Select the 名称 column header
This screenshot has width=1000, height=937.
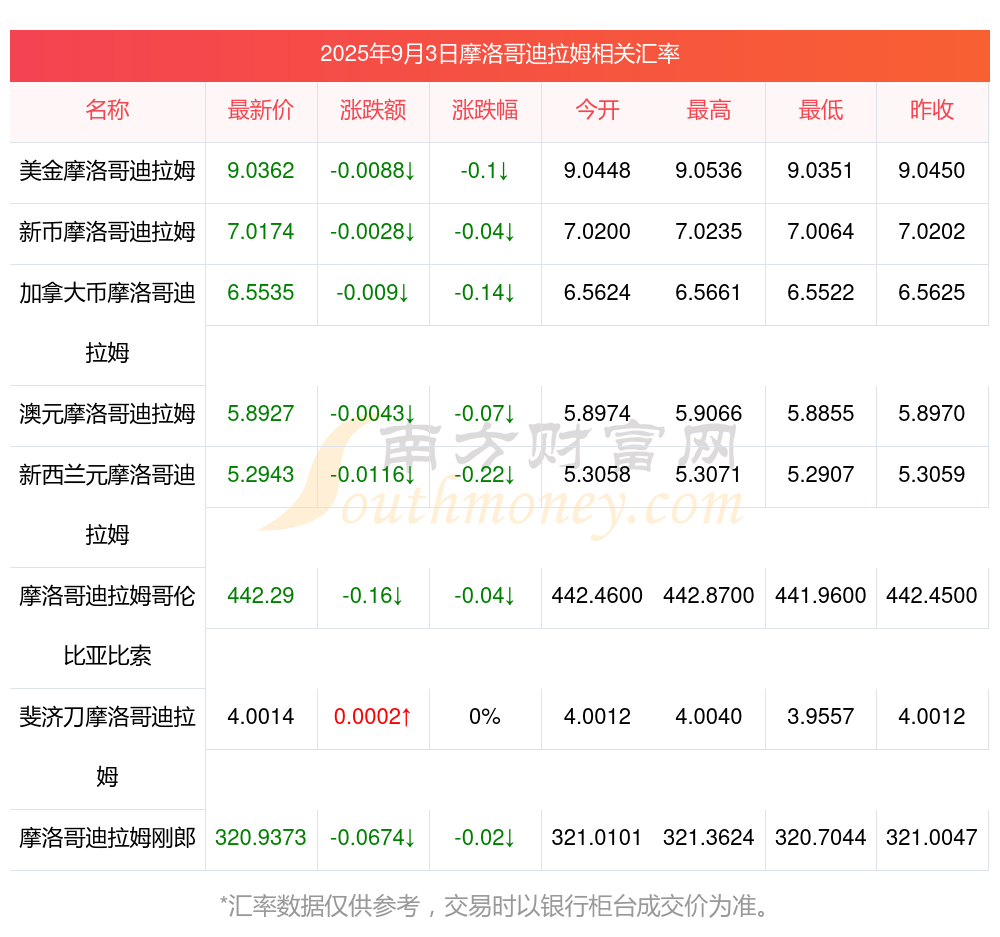pos(107,110)
